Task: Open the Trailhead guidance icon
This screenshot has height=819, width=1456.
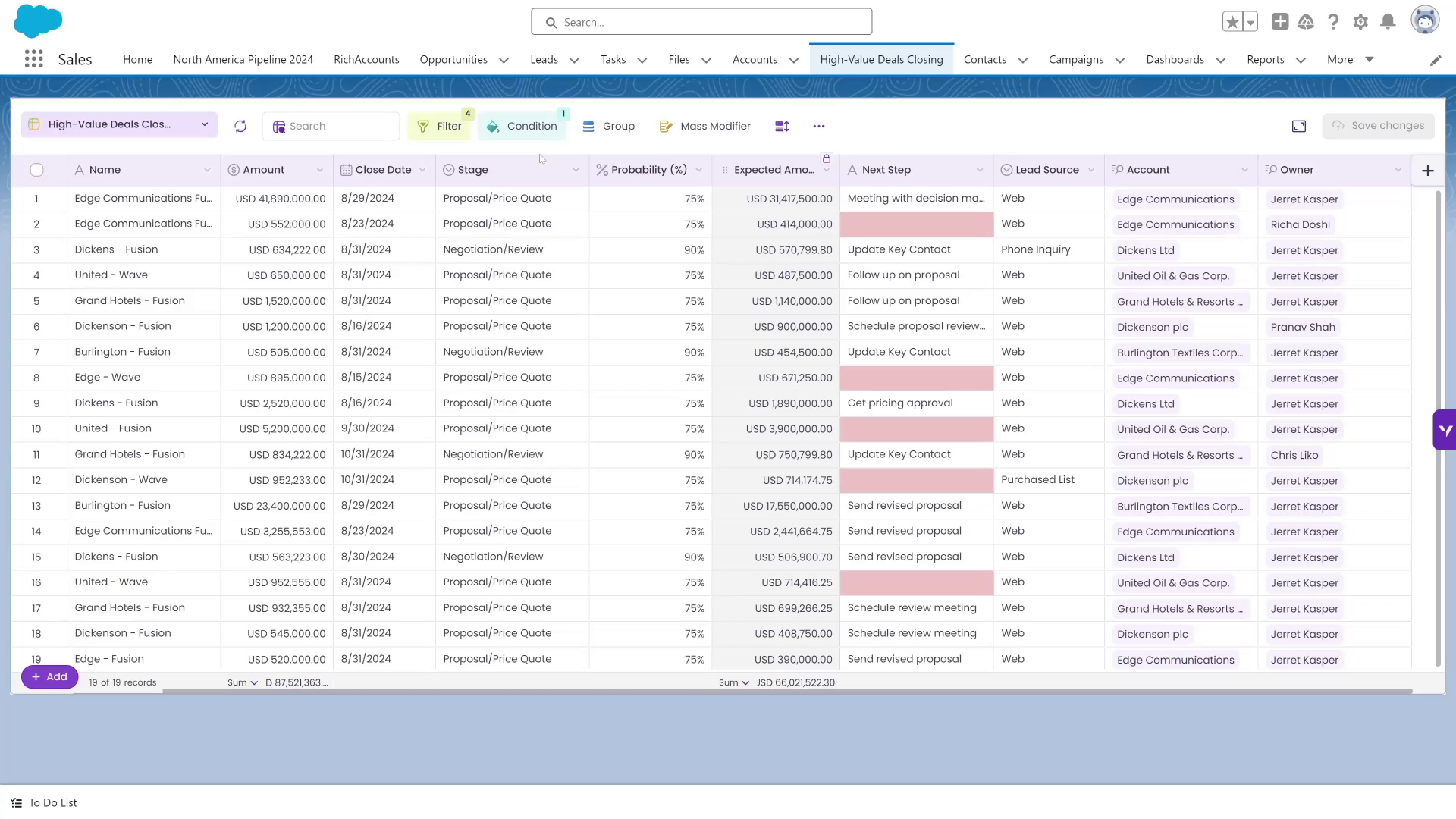Action: (x=1306, y=22)
